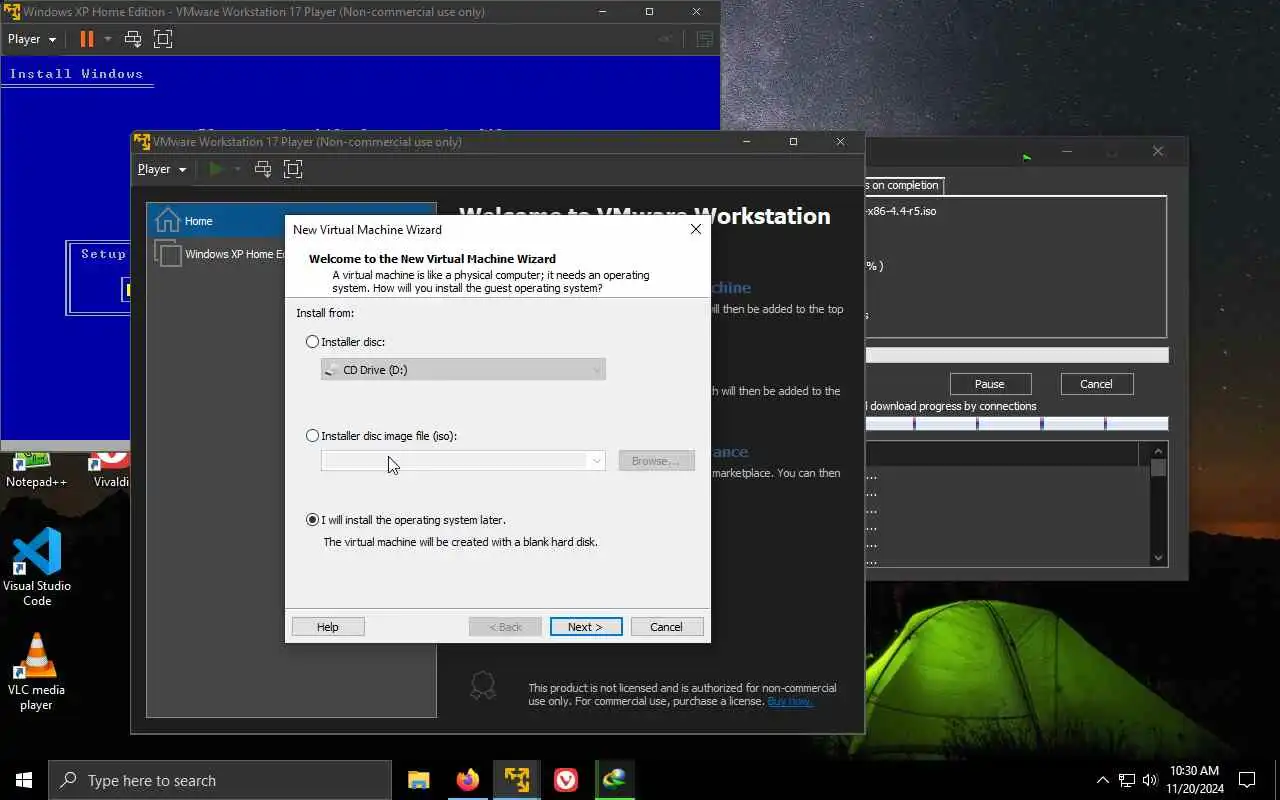Open the Windows Start menu
Image resolution: width=1280 pixels, height=800 pixels.
pos(24,780)
